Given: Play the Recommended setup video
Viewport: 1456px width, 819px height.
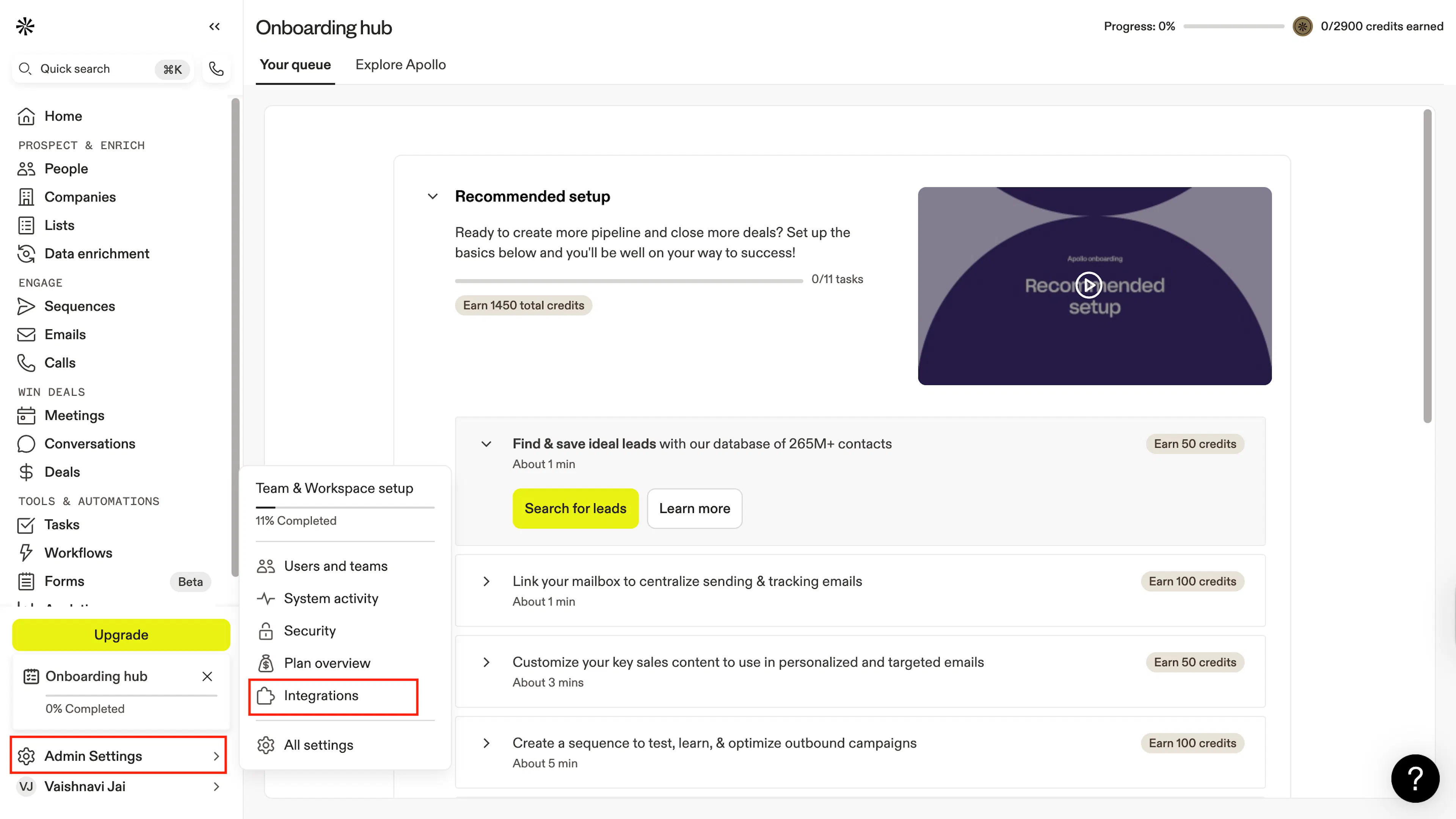Looking at the screenshot, I should pyautogui.click(x=1088, y=285).
